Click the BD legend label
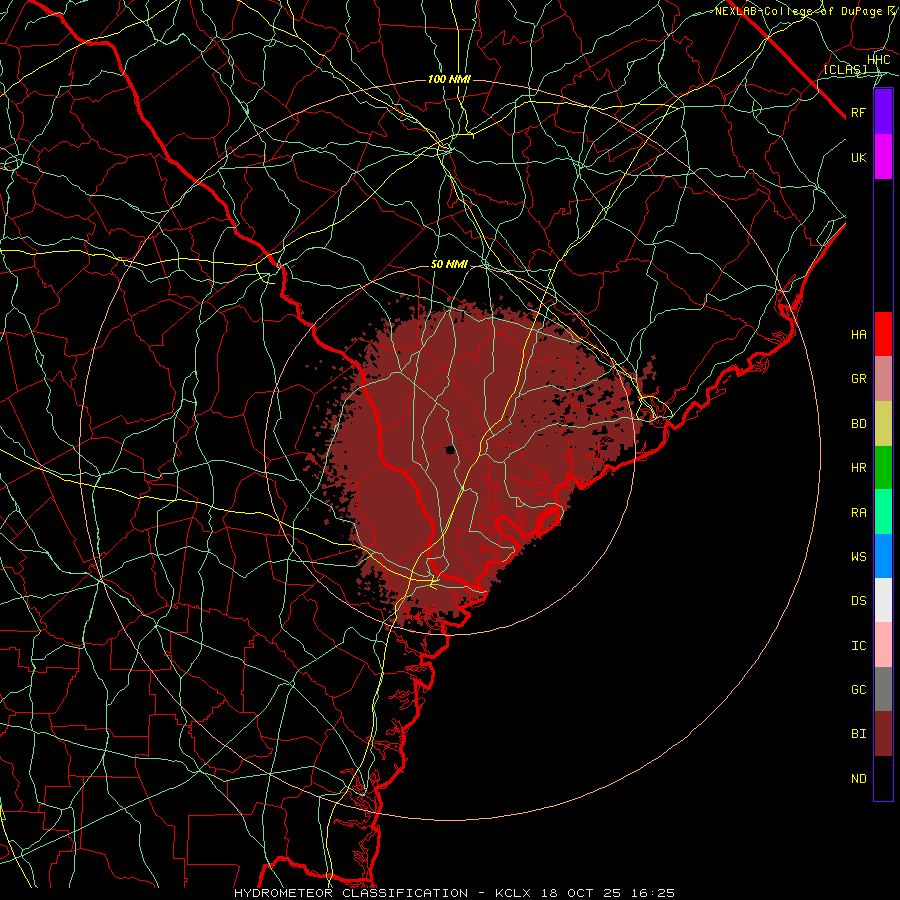Image resolution: width=900 pixels, height=900 pixels. pos(858,424)
